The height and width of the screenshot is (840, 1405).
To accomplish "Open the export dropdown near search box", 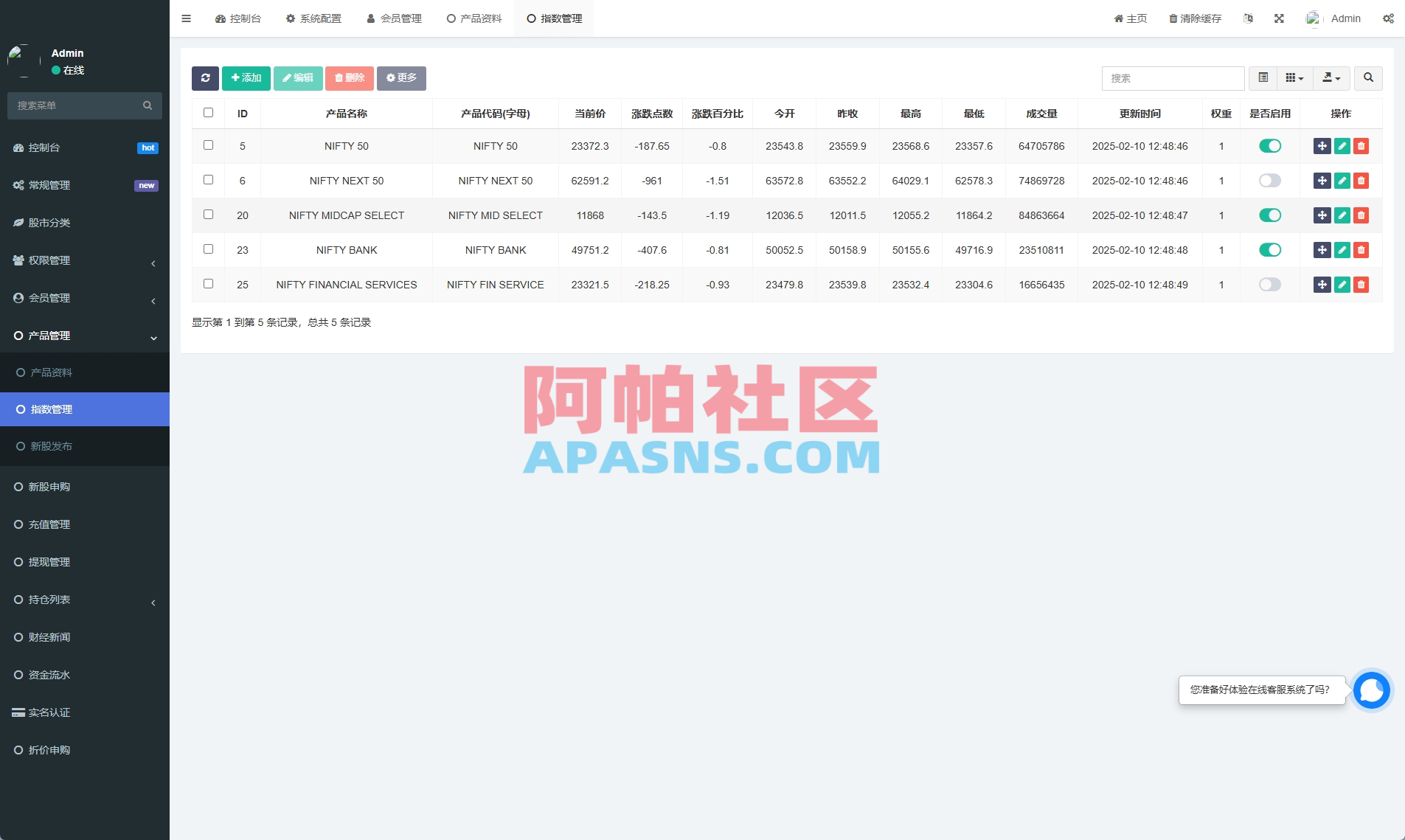I will click(1331, 78).
